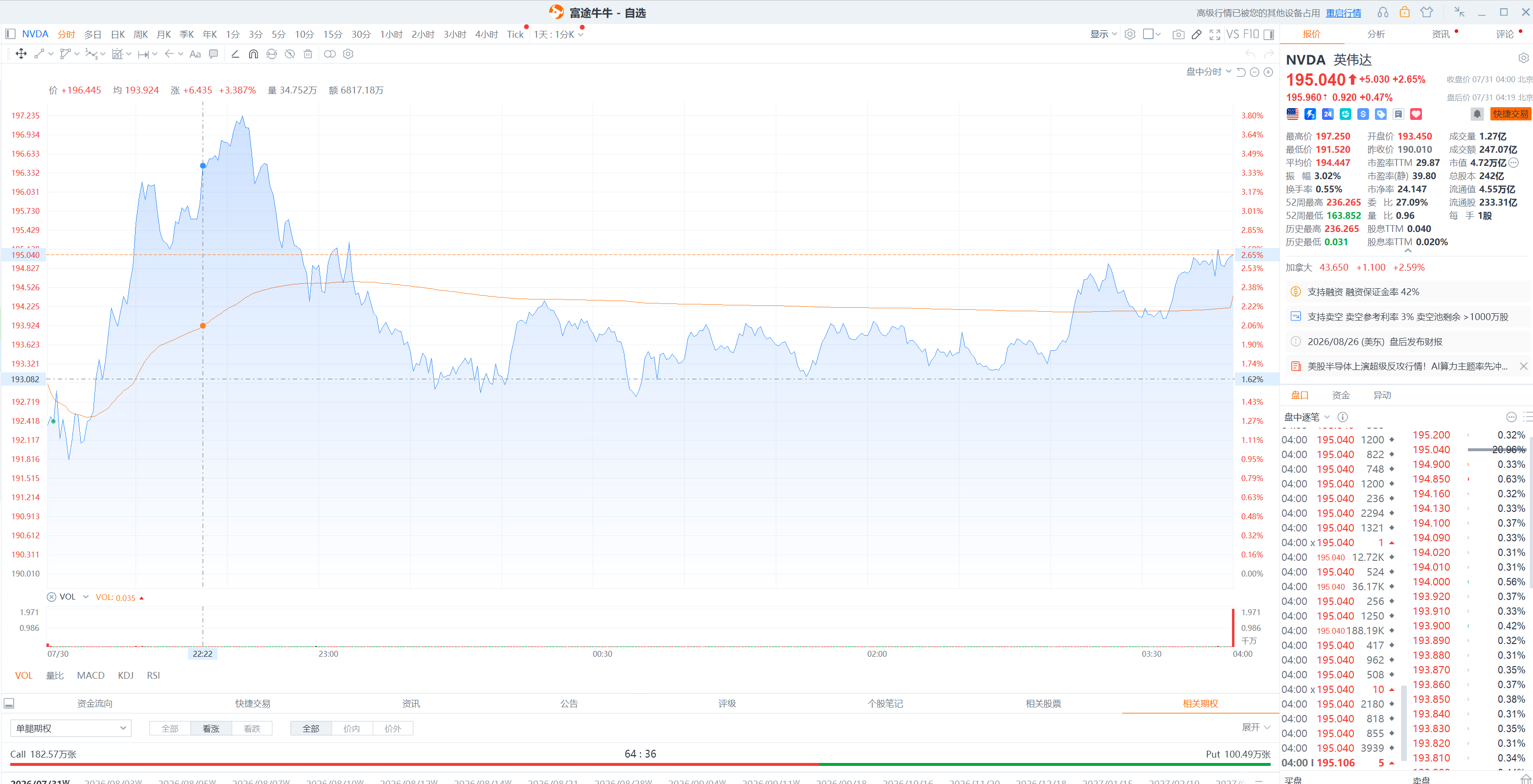Open the 分析 analysis tab

[1376, 34]
